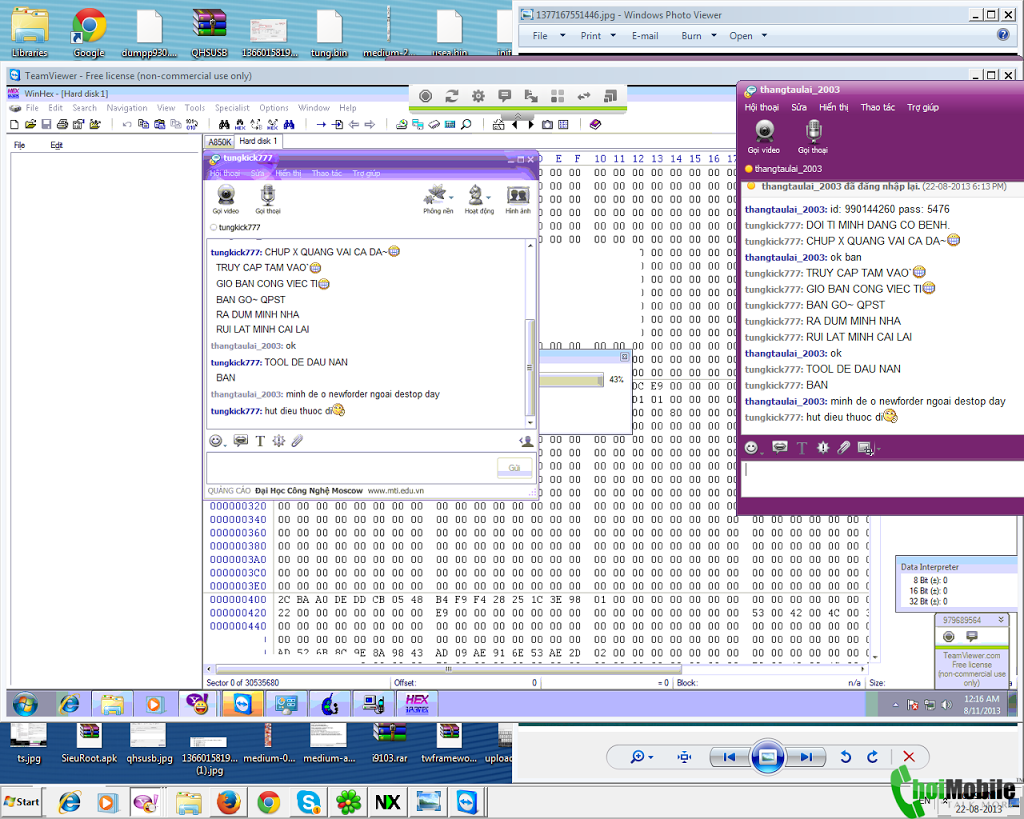Click the 43% progress bar

[570, 379]
